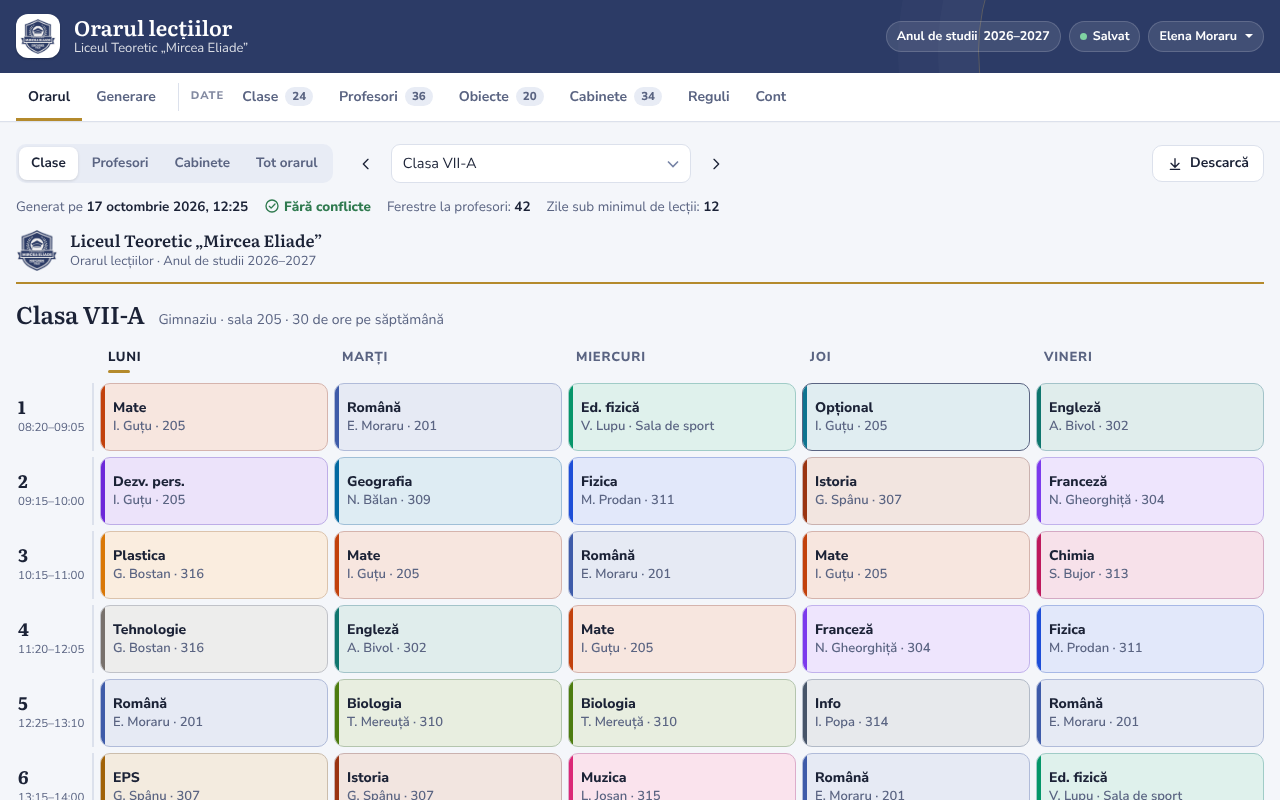Select Monday first lesson Mate card

pos(214,417)
